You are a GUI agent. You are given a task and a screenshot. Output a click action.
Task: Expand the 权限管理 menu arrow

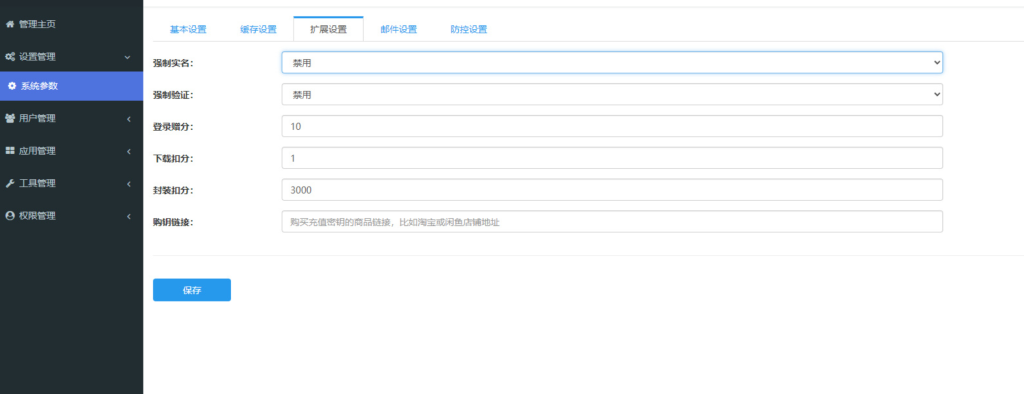click(129, 216)
